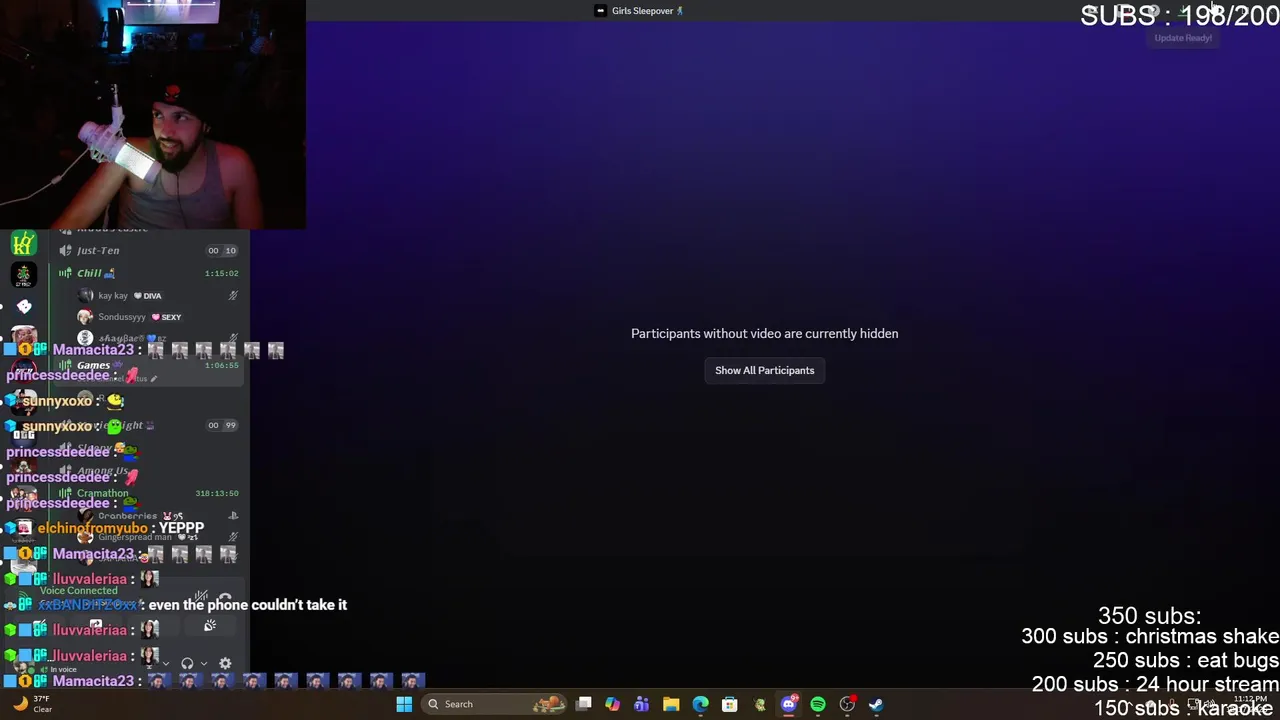Toggle noise suppression in Voice Connected panel
This screenshot has width=1280, height=720.
click(201, 597)
